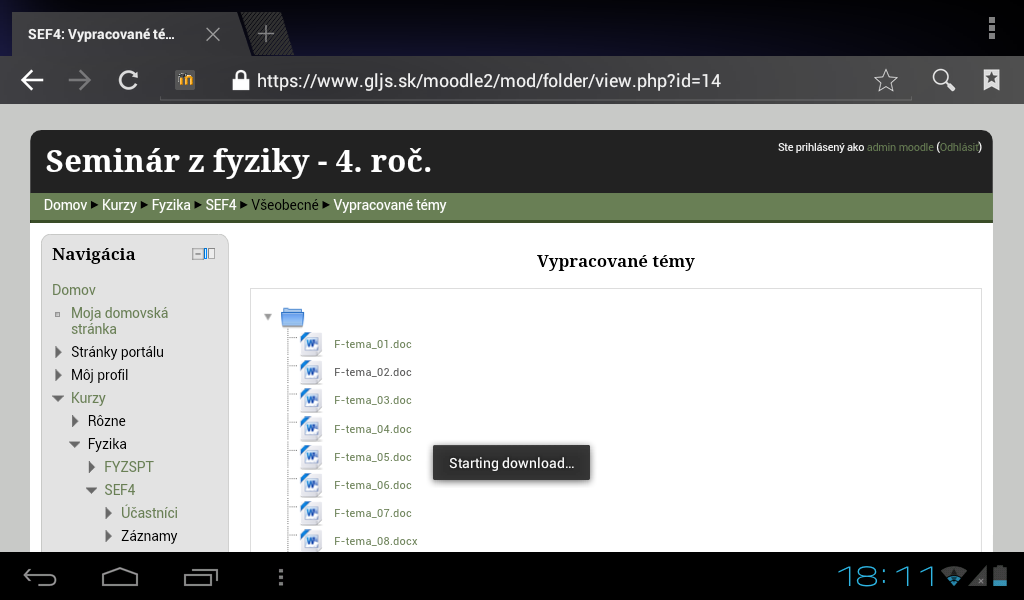Expand Záznamy tree node

108,536
